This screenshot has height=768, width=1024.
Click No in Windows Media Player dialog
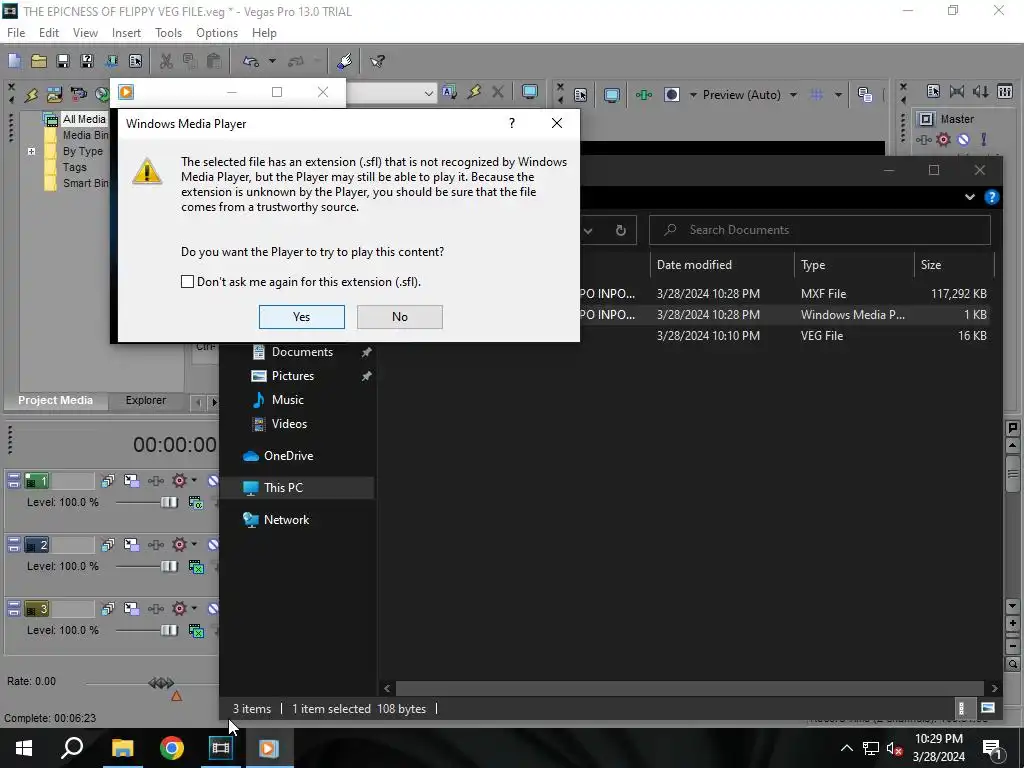point(400,317)
